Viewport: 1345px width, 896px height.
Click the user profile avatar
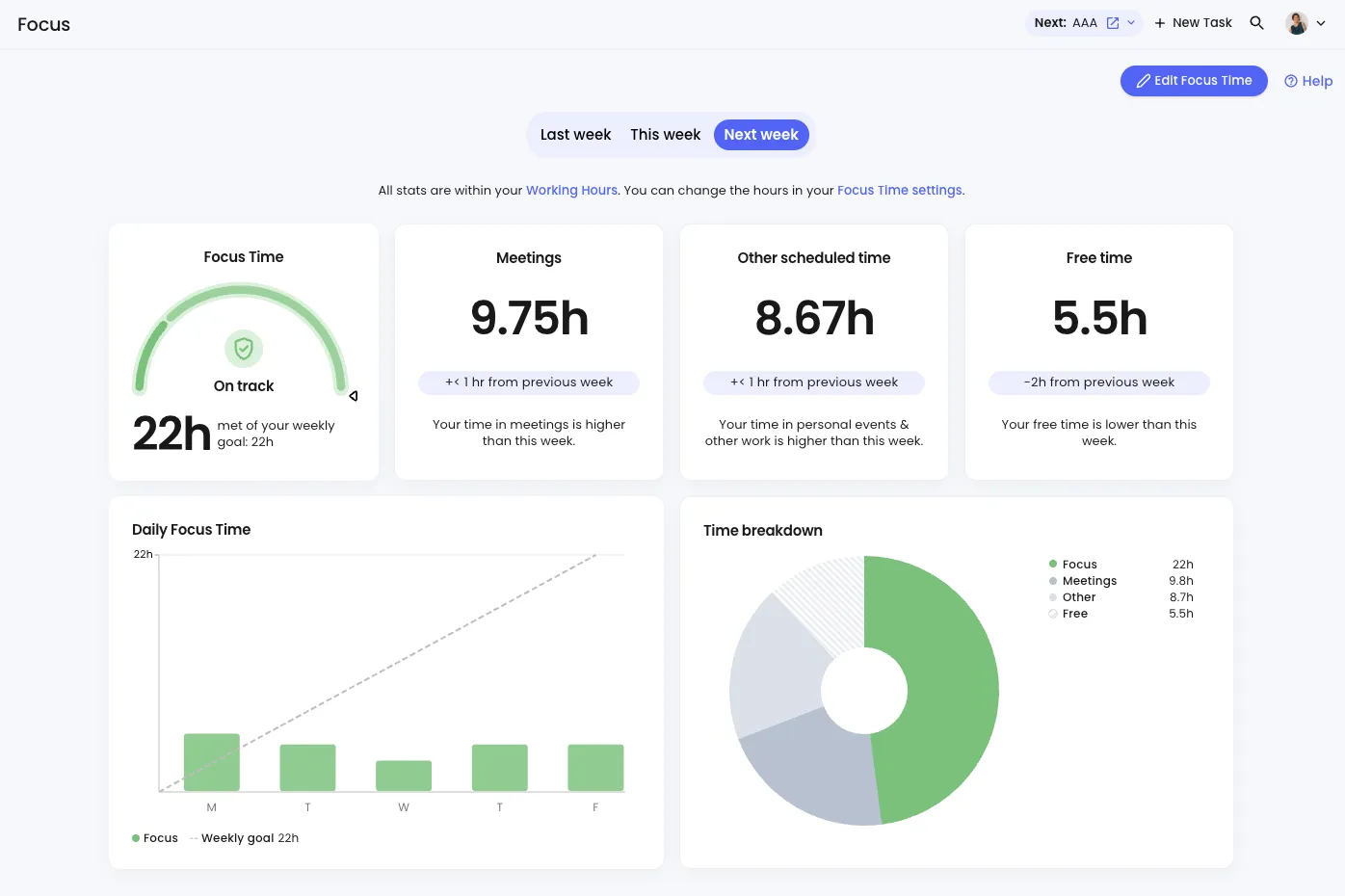pyautogui.click(x=1297, y=23)
